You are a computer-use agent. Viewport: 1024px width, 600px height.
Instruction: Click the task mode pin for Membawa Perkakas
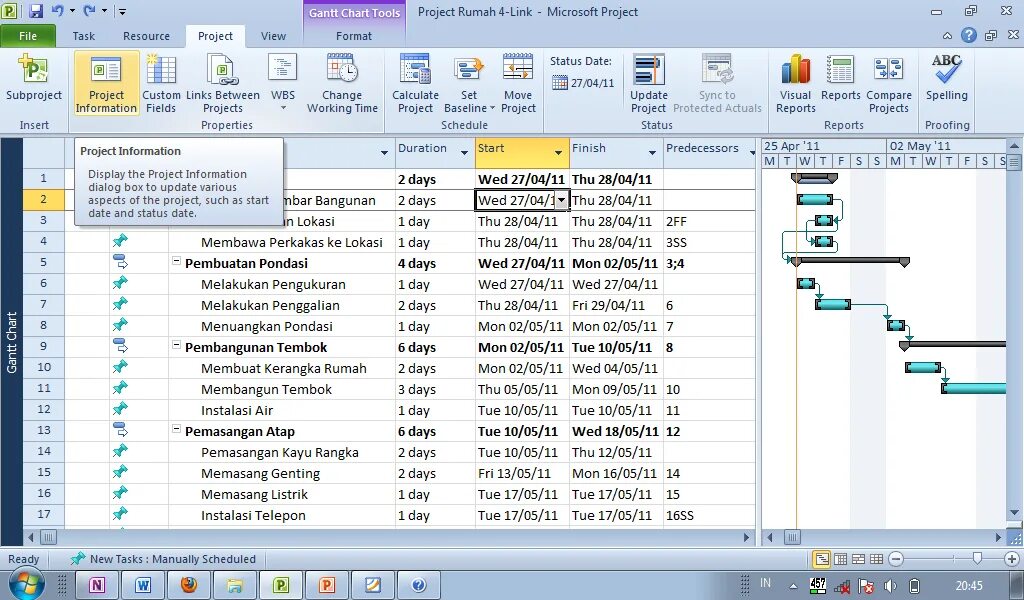(120, 242)
